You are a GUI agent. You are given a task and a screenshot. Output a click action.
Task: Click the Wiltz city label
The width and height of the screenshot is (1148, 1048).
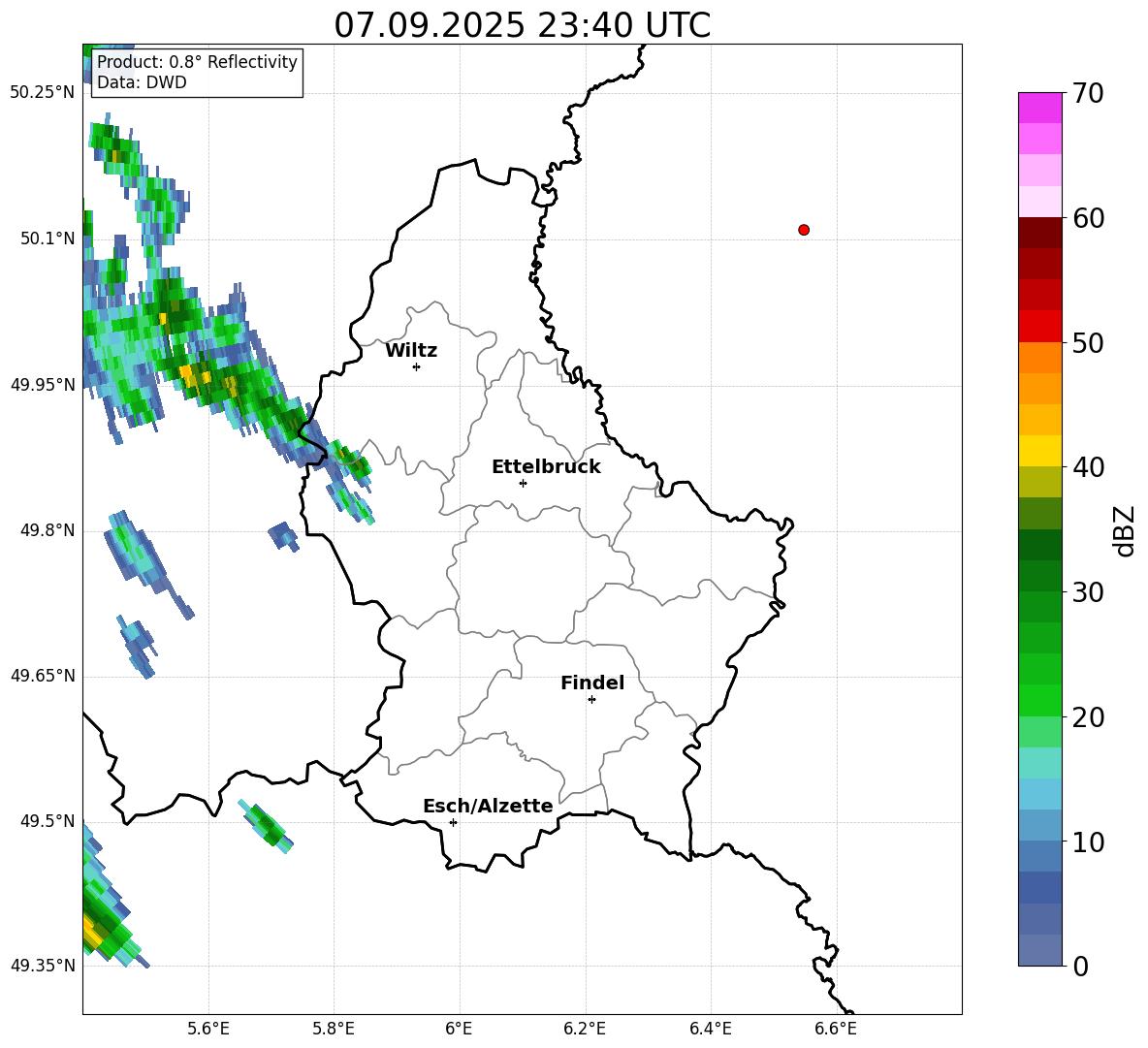tap(411, 351)
